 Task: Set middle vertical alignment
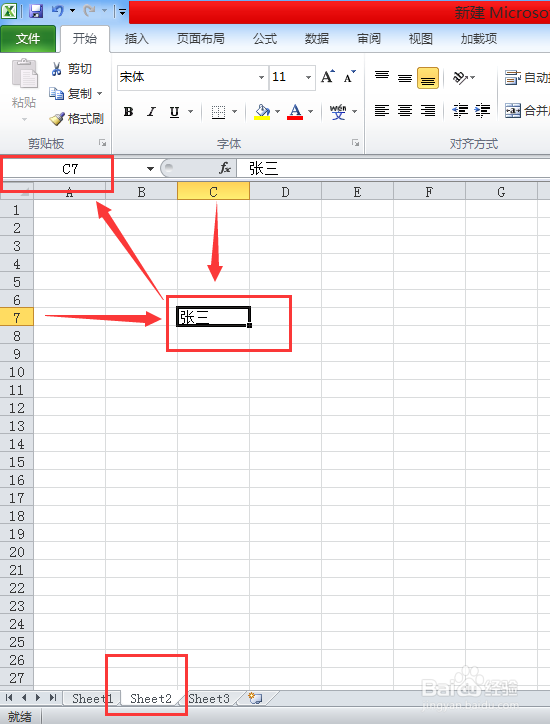click(x=405, y=77)
